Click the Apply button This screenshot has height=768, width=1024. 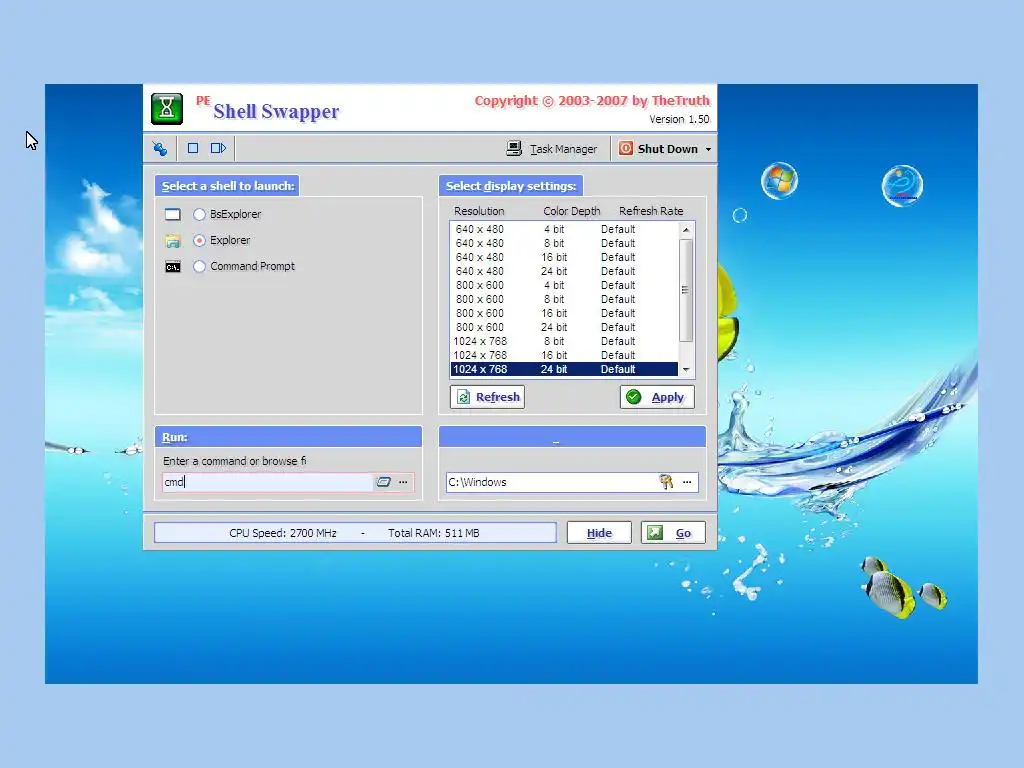click(x=657, y=397)
